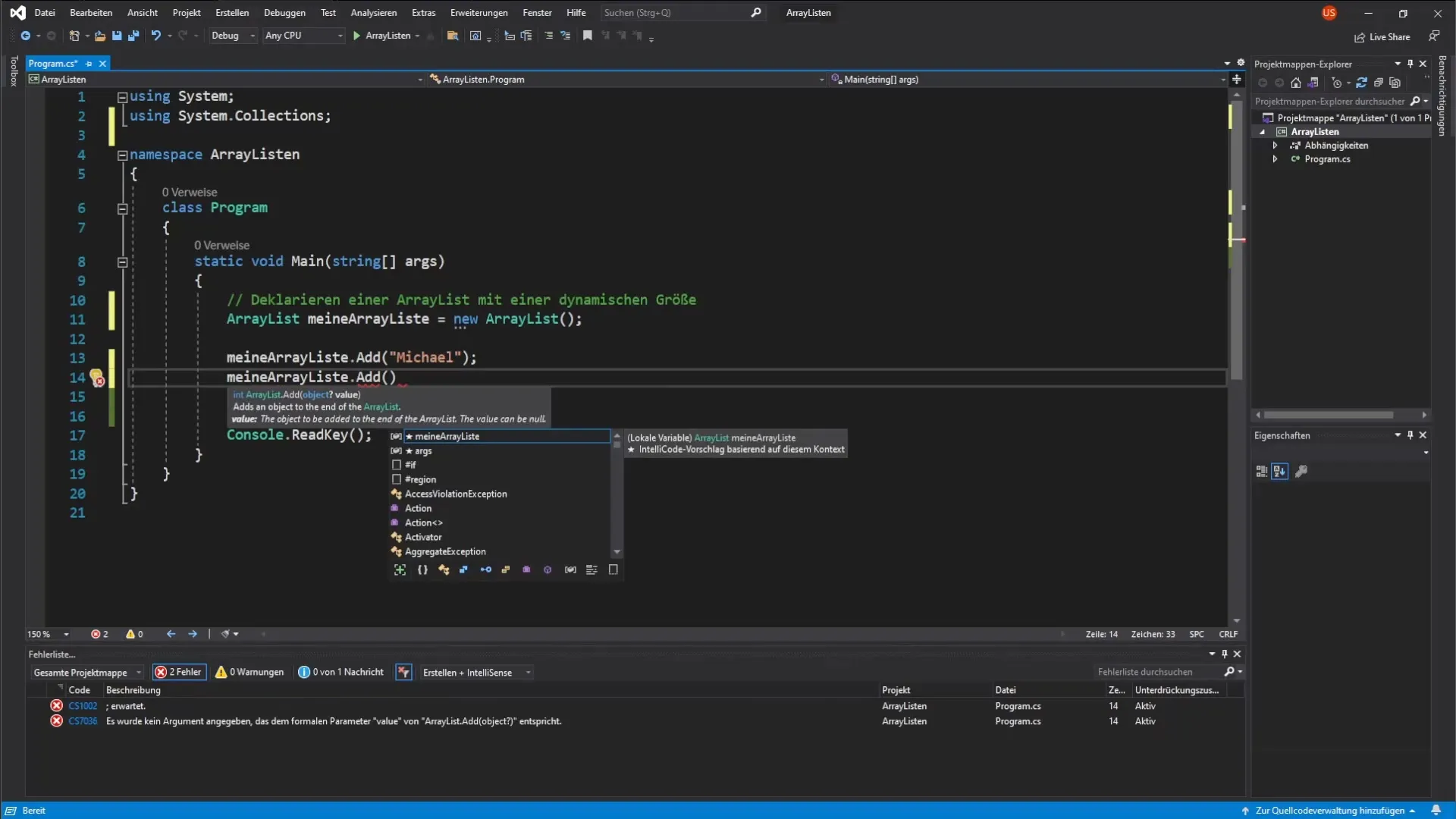
Task: Toggle the 2 Fehler error filter
Action: tap(179, 672)
